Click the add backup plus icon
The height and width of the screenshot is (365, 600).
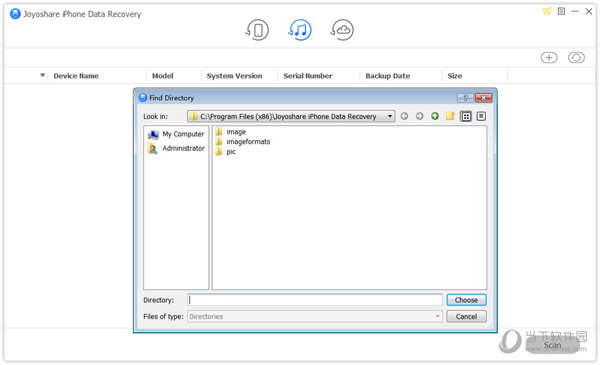pos(549,57)
